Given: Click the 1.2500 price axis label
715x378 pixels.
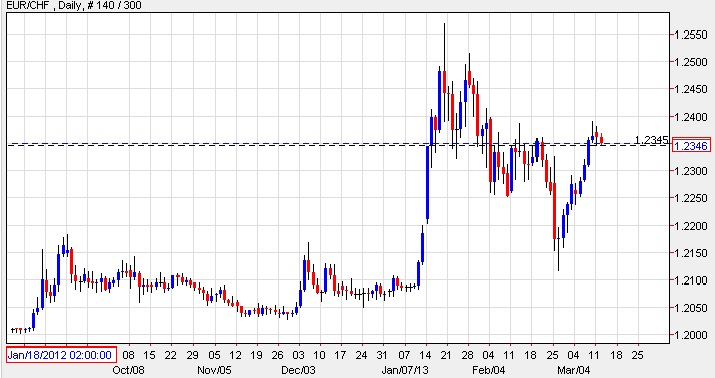Looking at the screenshot, I should (x=691, y=62).
